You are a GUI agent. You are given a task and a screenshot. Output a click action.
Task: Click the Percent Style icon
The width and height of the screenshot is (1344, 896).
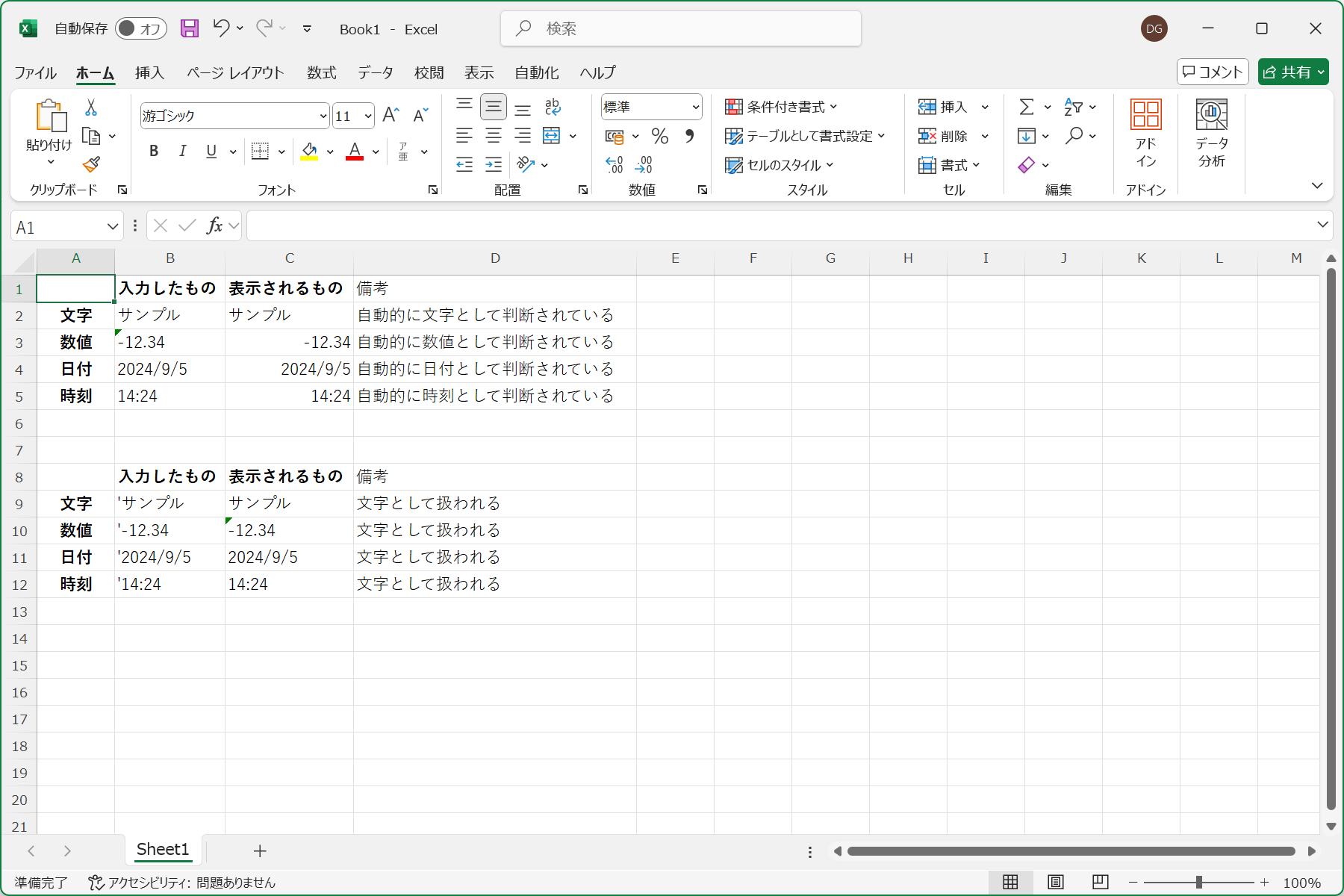[x=659, y=136]
